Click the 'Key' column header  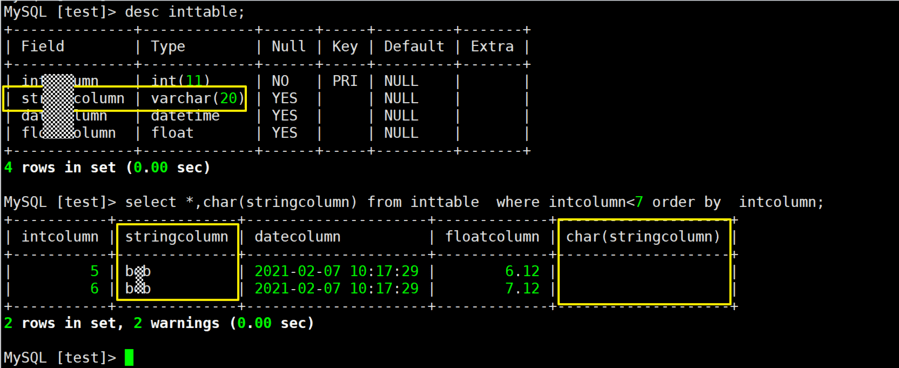pos(345,46)
